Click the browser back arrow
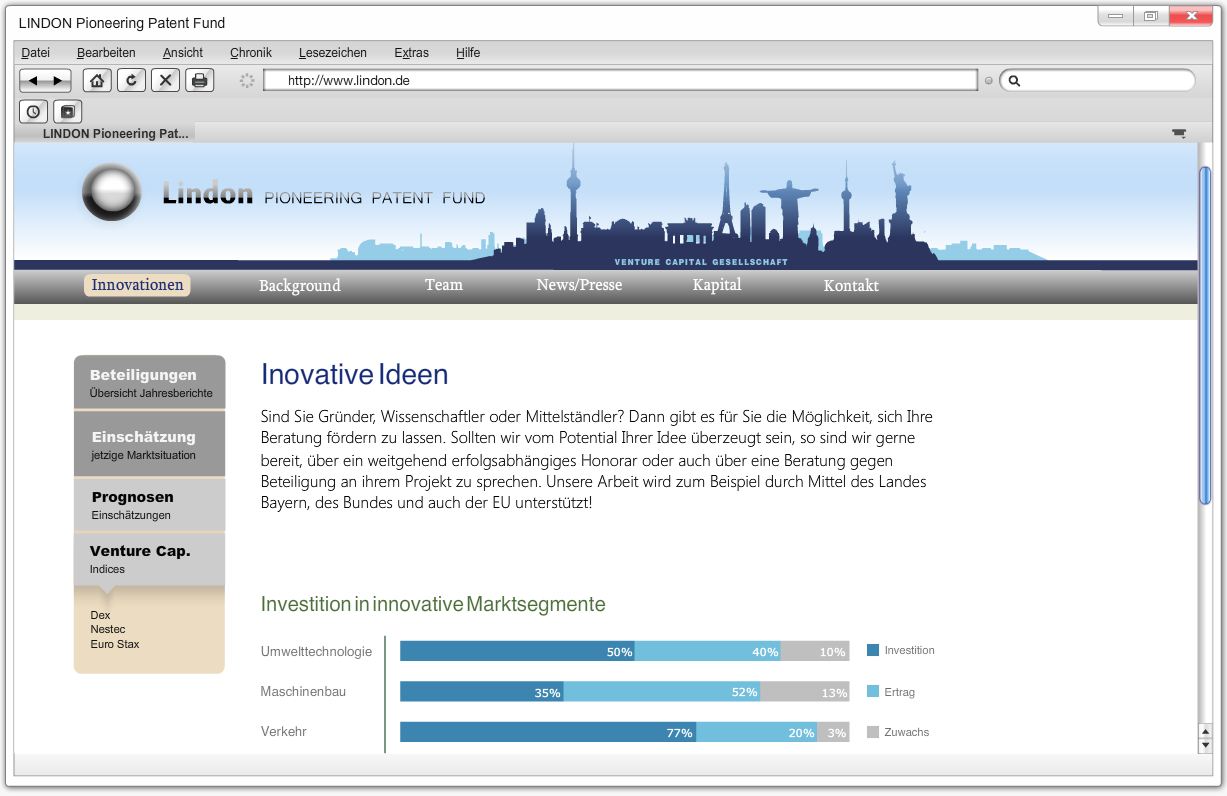Screen dimensions: 1227x796 (33, 81)
